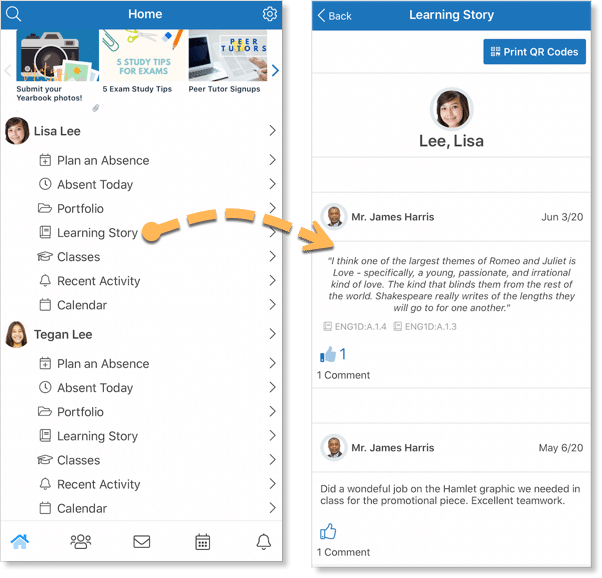Open ENG1D:A.1.4 expectation tag
The image size is (602, 578).
pos(355,326)
